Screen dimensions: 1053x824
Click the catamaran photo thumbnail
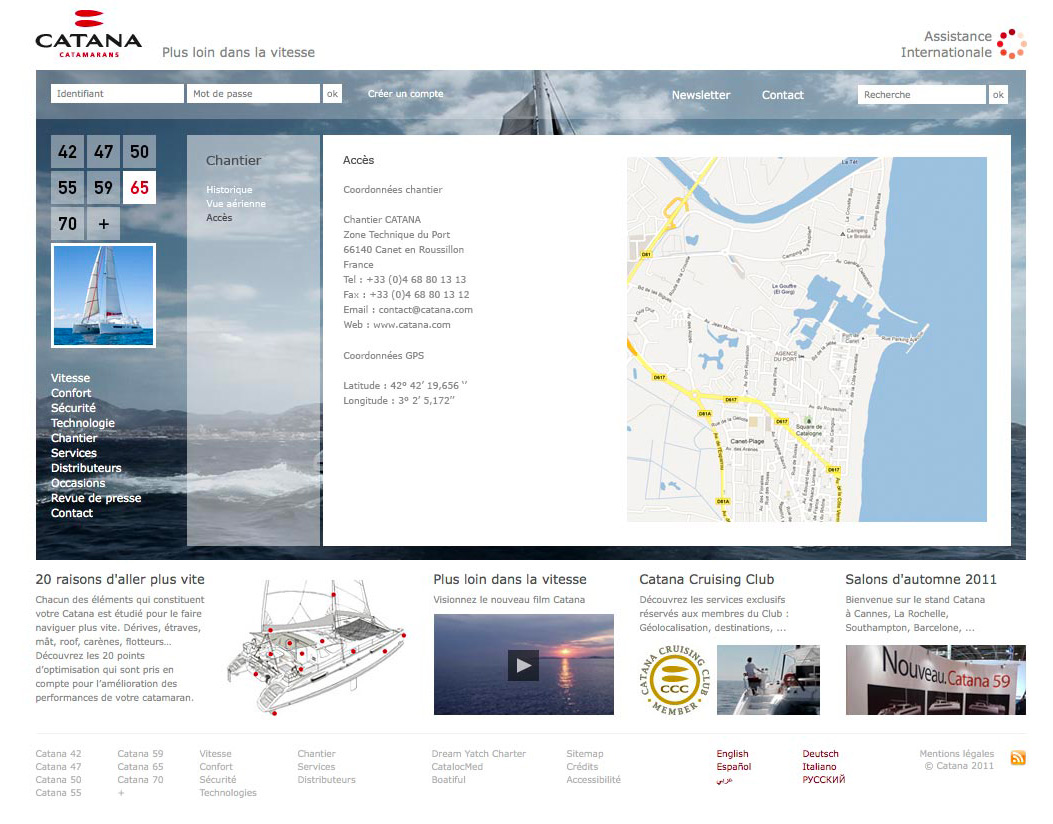[103, 295]
